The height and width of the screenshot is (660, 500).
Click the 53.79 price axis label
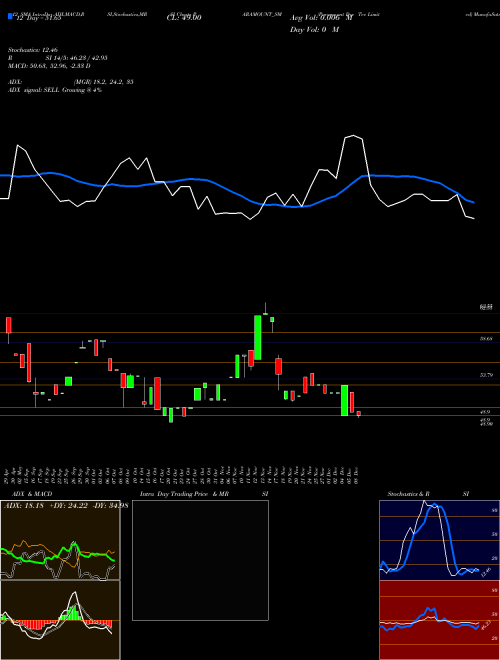coord(486,375)
